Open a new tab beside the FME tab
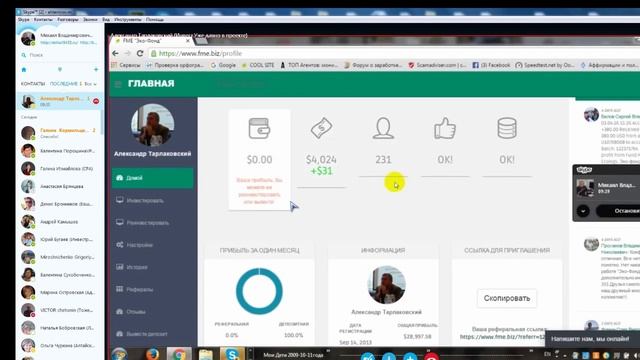 202,41
